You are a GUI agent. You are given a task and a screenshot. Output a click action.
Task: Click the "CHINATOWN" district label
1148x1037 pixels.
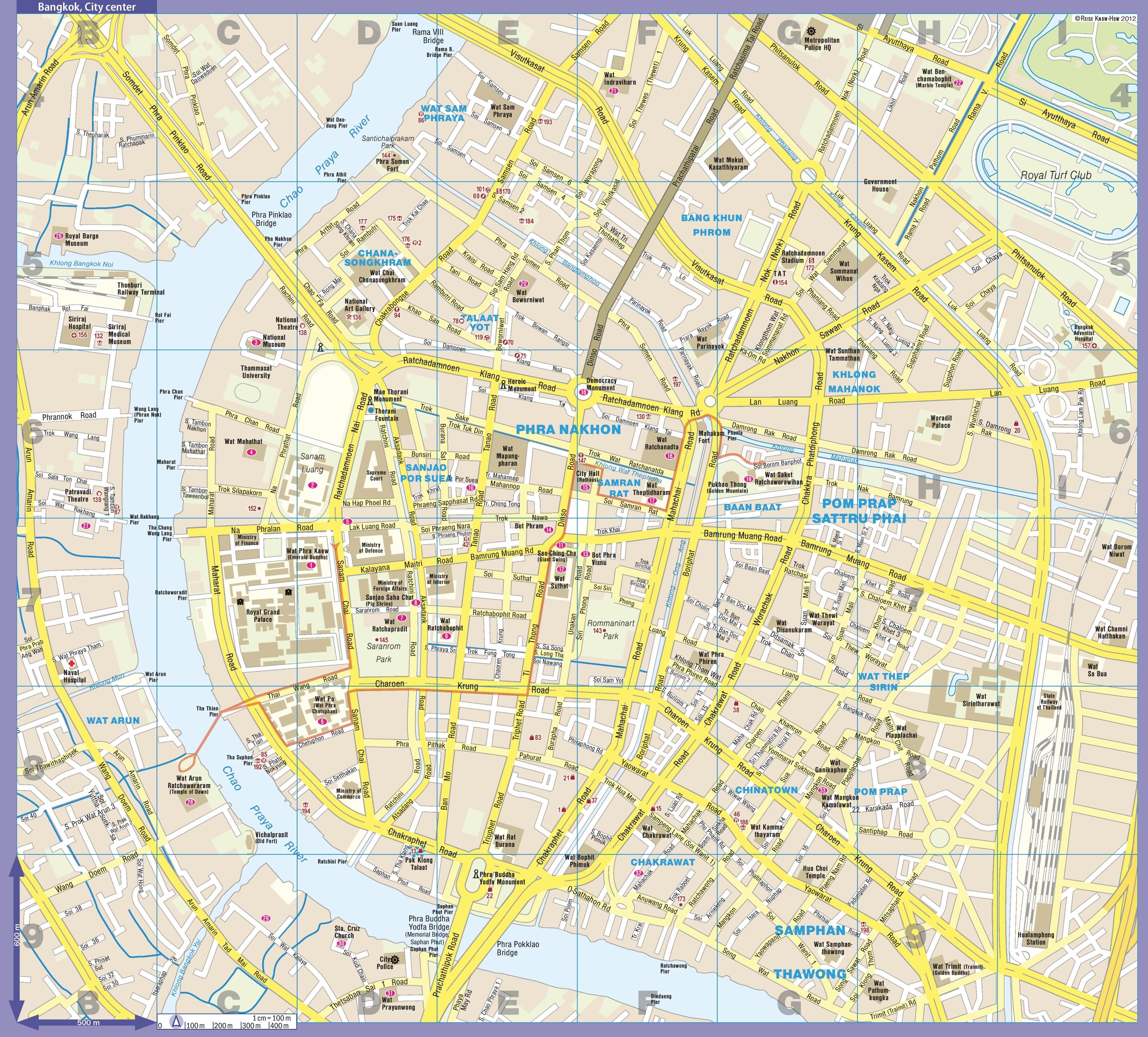(767, 790)
